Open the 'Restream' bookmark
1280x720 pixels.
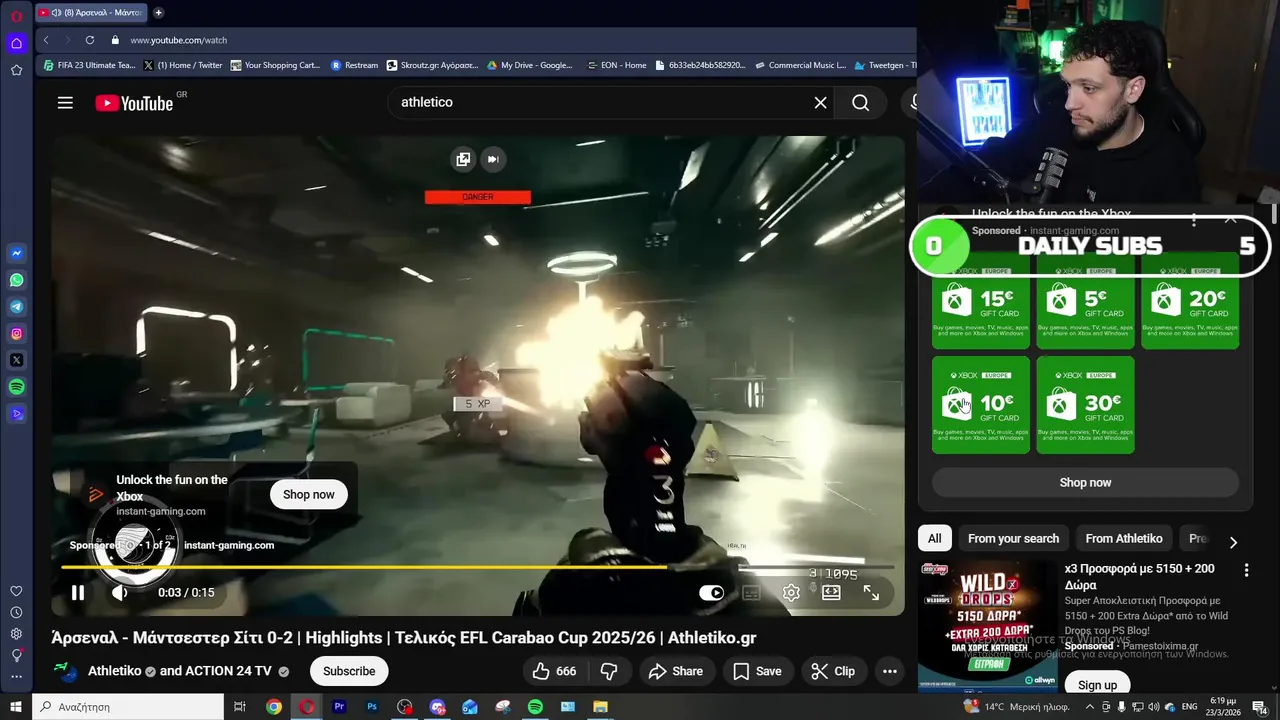pyautogui.click(x=354, y=65)
